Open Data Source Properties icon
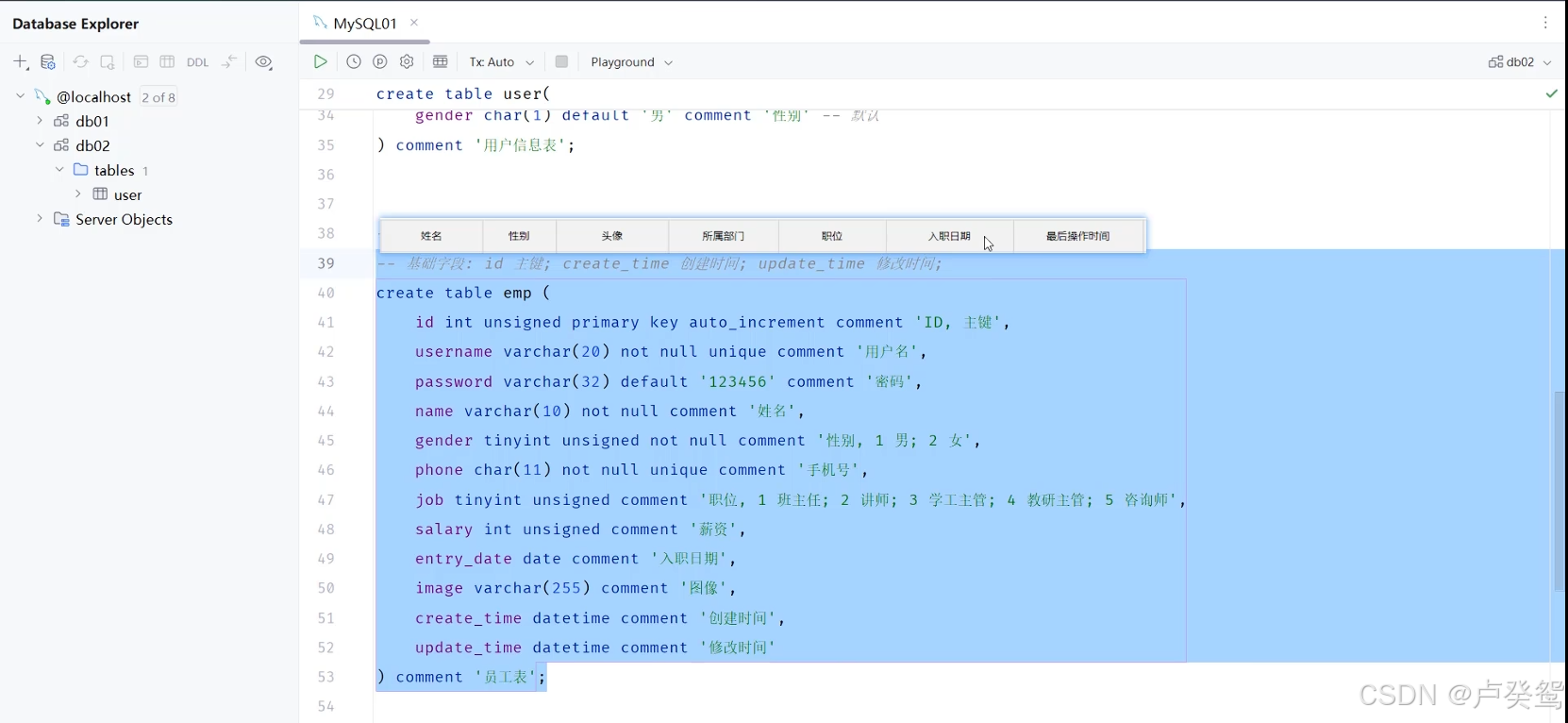The width and height of the screenshot is (1568, 723). [x=48, y=62]
